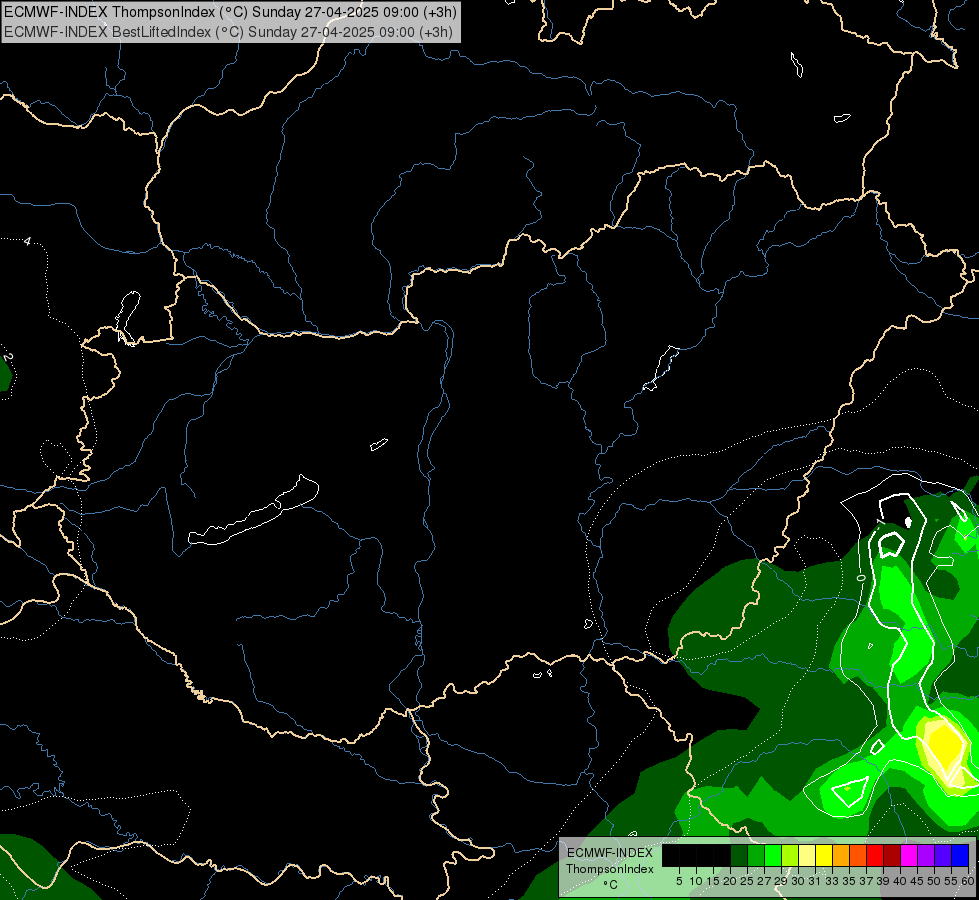Screen dimensions: 979x900
Task: Pick the dark green 20–25 legend swatch
Action: pos(739,856)
